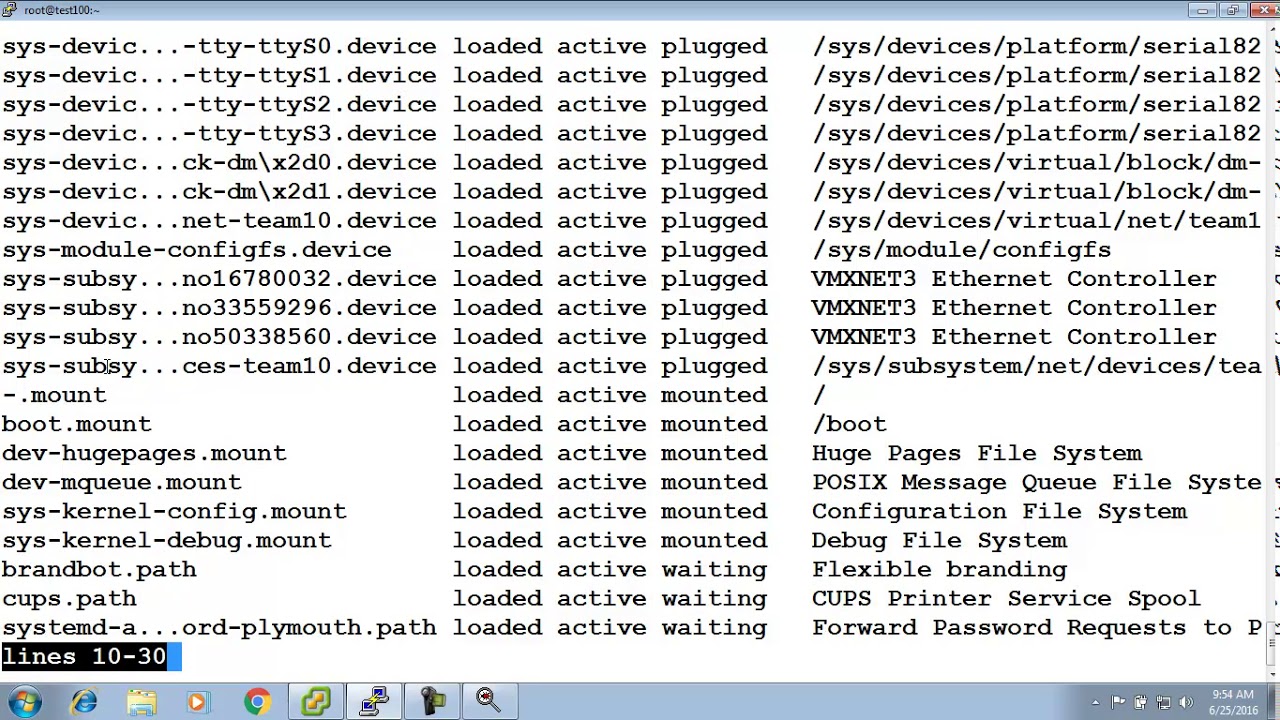Click the sys-module-configfs.device line
Screen dimensions: 1280x720
coord(197,250)
